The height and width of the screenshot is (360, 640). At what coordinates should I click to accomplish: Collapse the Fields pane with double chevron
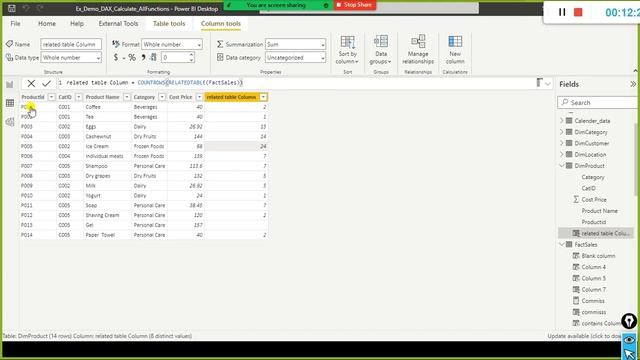click(x=633, y=84)
